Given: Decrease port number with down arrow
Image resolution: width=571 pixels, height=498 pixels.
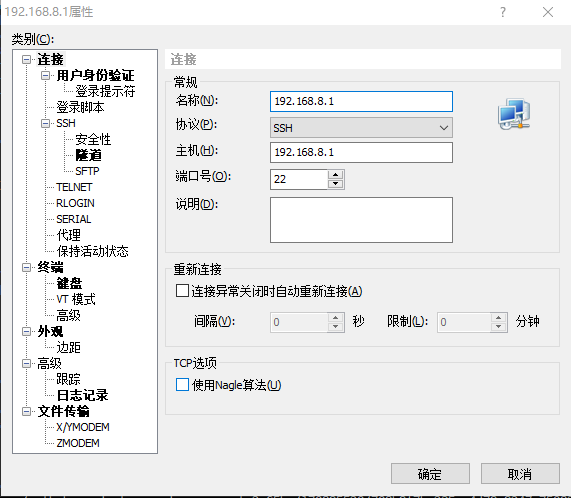Looking at the screenshot, I should click(x=335, y=183).
